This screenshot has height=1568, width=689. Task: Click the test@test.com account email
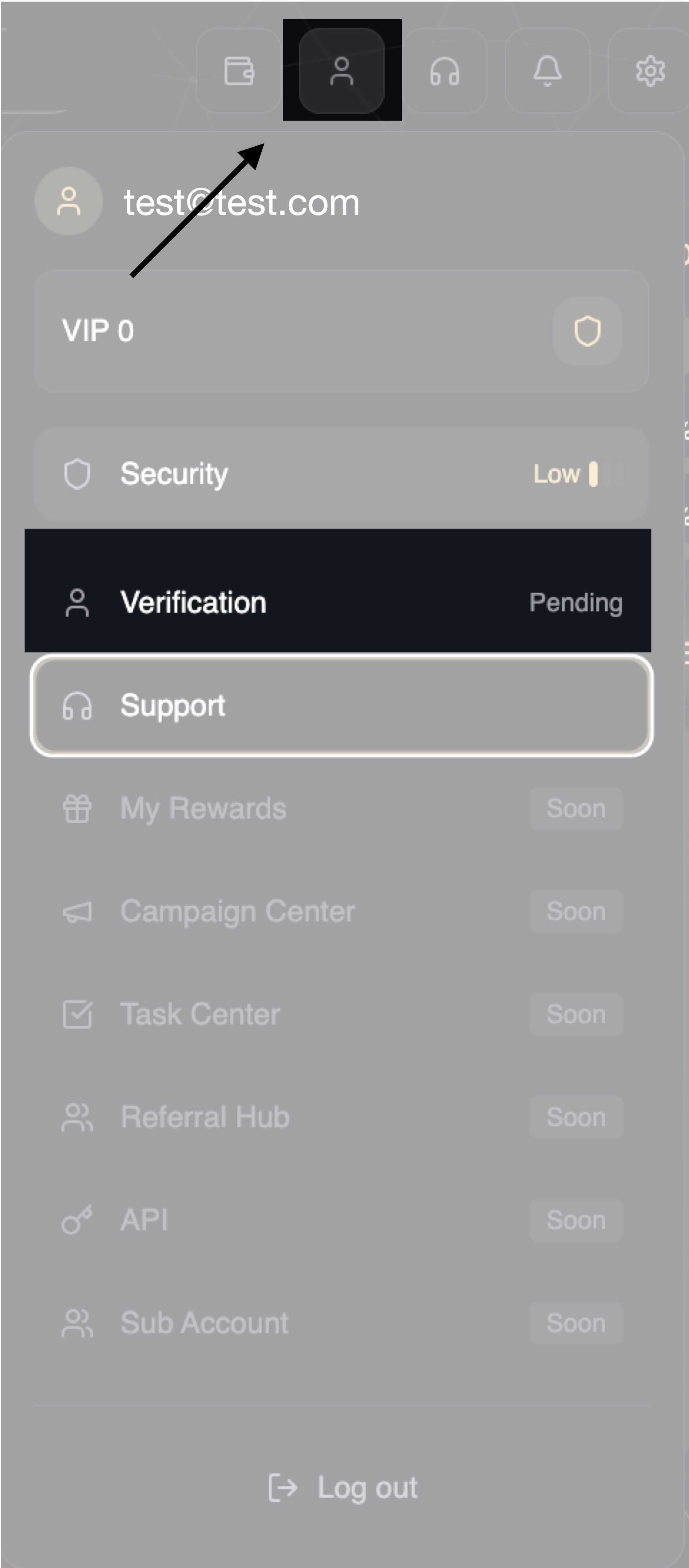(x=241, y=202)
